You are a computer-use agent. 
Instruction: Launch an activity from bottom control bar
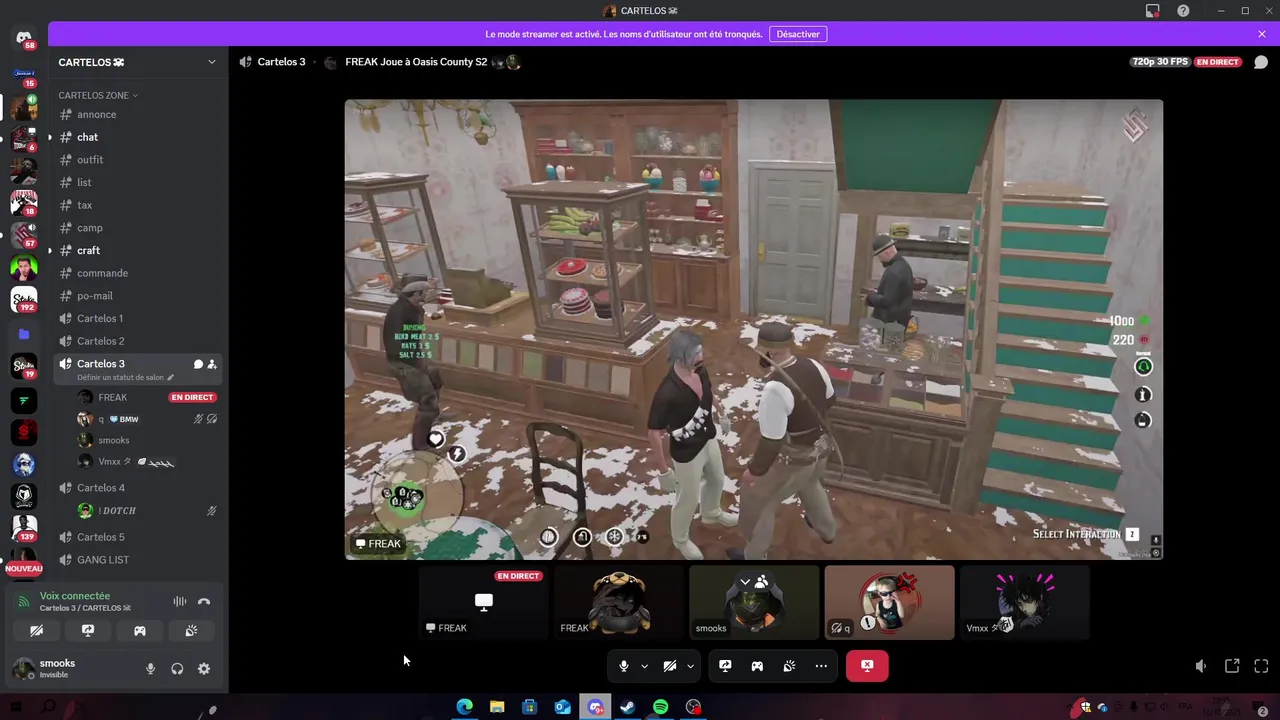757,666
